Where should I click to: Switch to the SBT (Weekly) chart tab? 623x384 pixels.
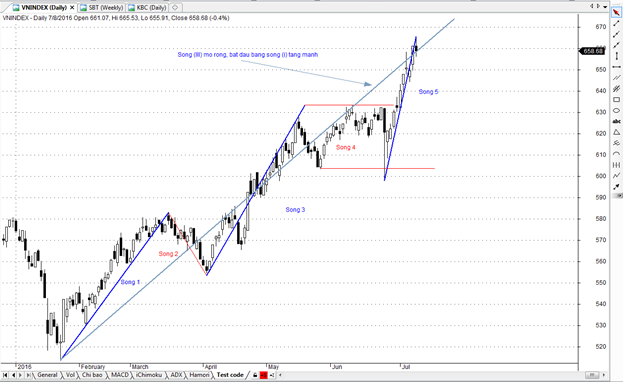click(x=102, y=8)
